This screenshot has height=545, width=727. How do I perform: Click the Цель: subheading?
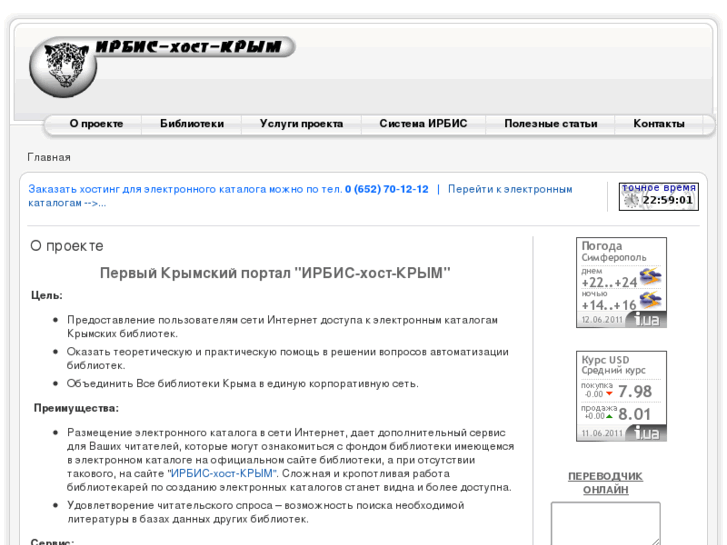coord(47,295)
